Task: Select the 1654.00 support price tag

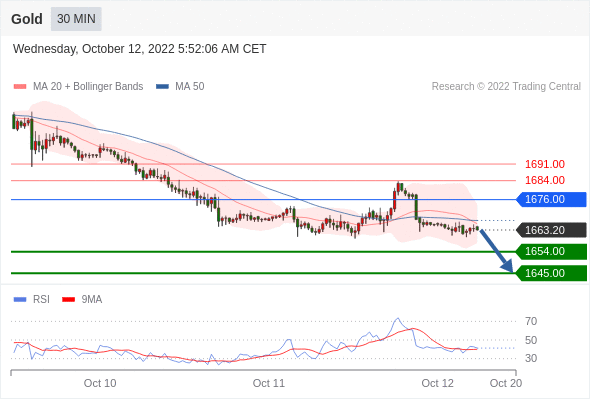Action: click(x=551, y=251)
